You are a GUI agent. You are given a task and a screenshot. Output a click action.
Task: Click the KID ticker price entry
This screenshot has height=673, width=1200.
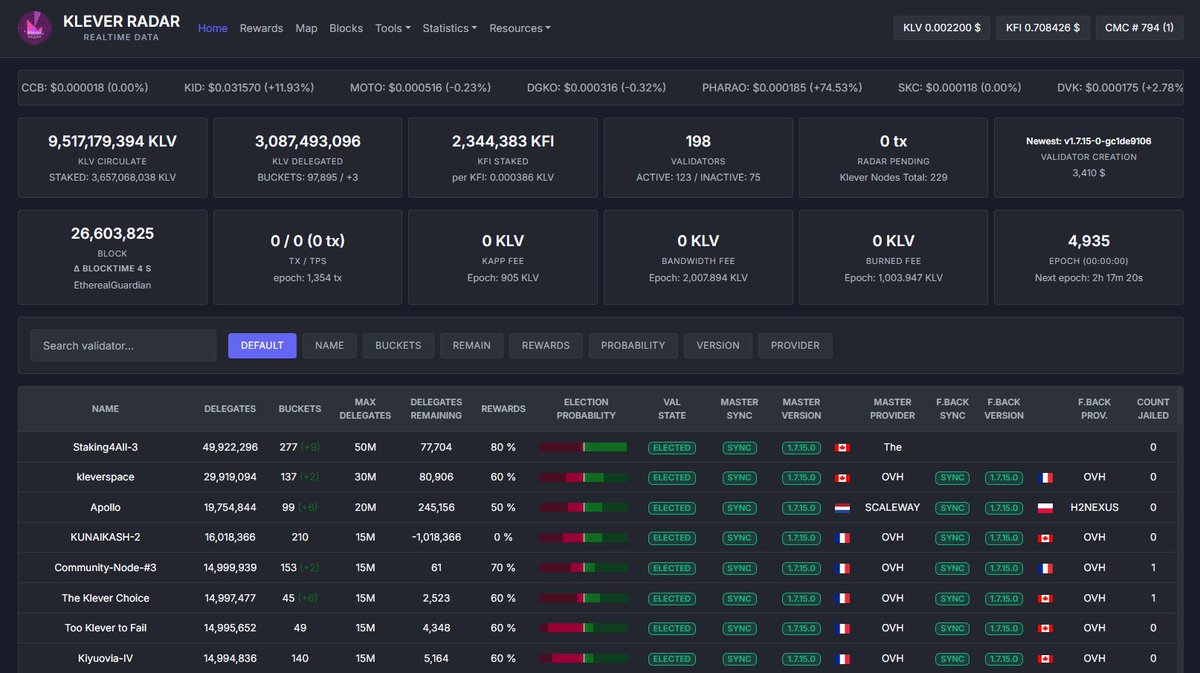click(249, 87)
